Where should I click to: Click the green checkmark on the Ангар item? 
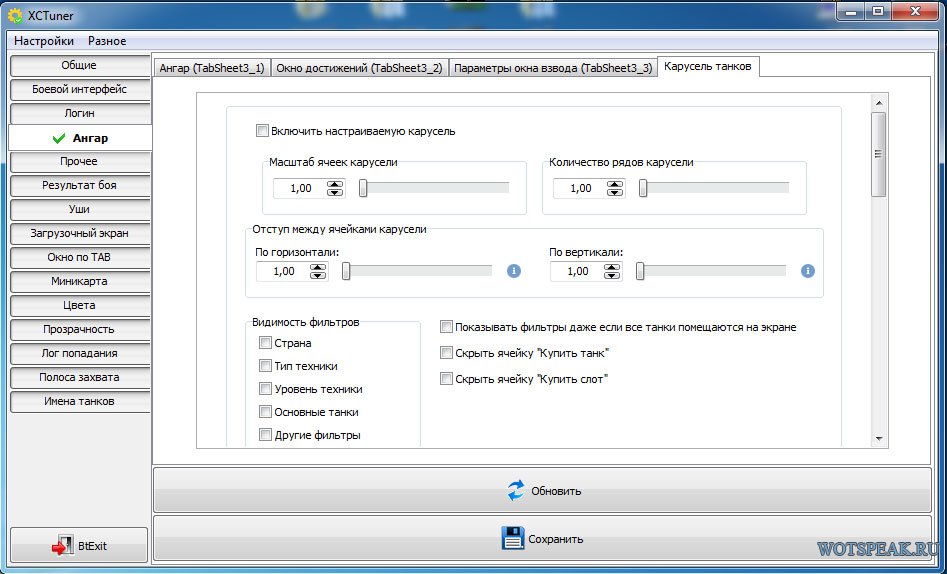59,138
